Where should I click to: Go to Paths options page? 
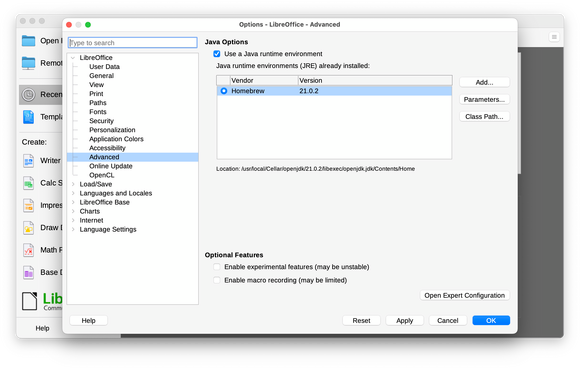tap(98, 103)
